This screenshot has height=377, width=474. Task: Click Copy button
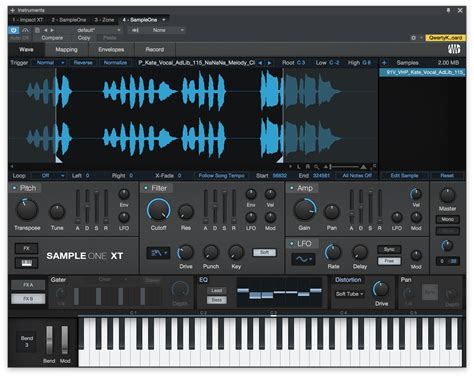pyautogui.click(x=84, y=38)
